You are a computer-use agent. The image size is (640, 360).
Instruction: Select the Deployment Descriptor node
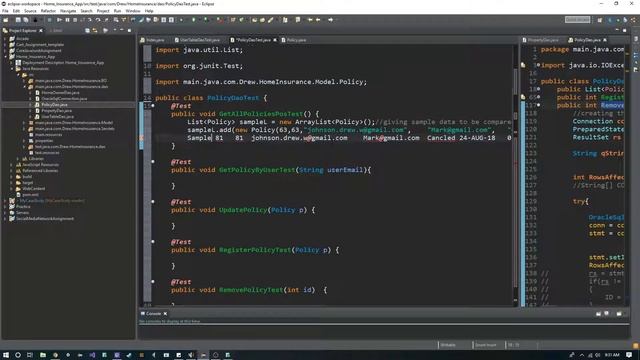coord(63,63)
